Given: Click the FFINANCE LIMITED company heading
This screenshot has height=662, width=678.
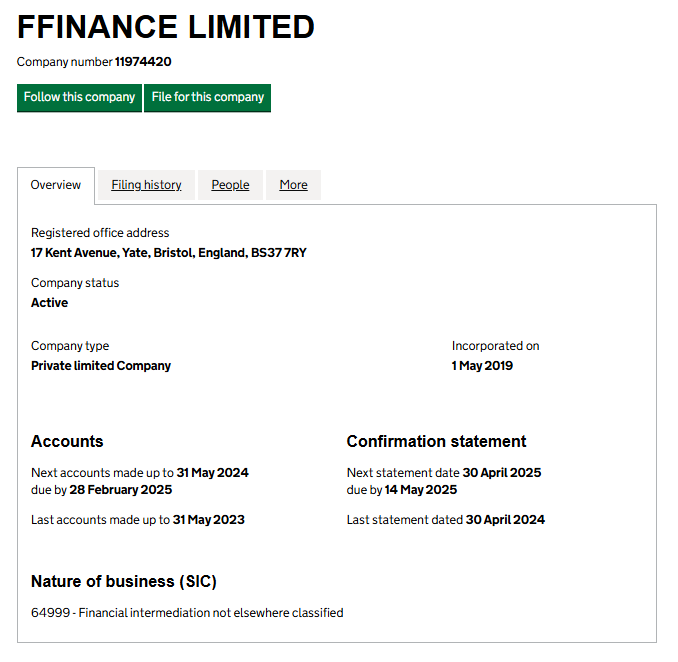Looking at the screenshot, I should click(166, 27).
